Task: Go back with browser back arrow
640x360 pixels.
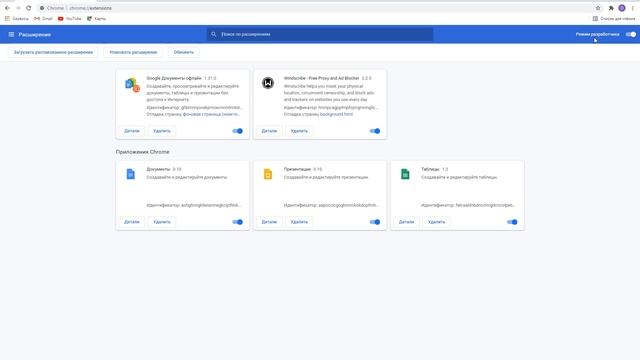Action: (7, 8)
